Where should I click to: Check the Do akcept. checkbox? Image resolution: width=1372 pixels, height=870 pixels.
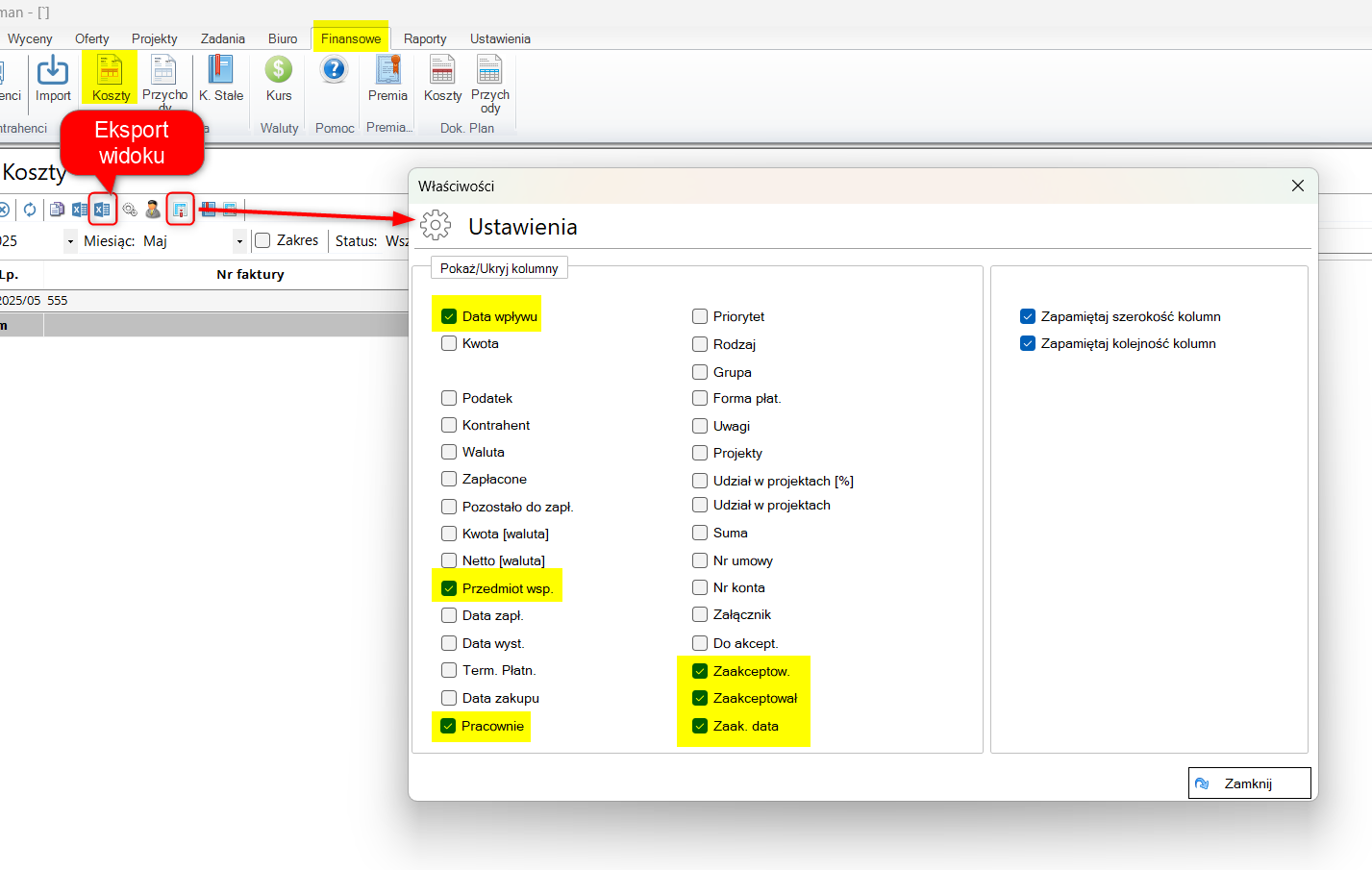coord(700,643)
